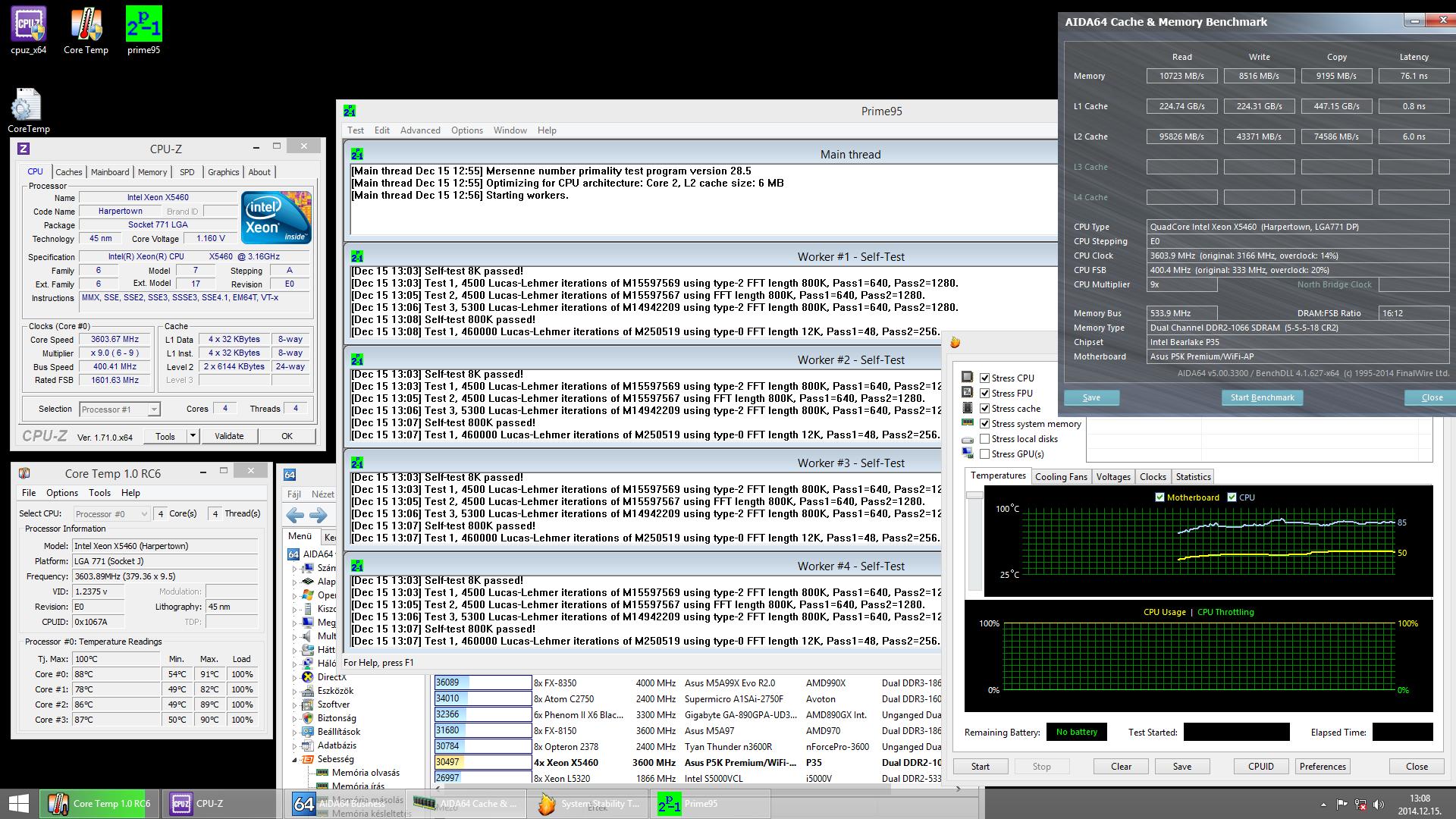Open the Prime95 Options menu

pyautogui.click(x=467, y=130)
